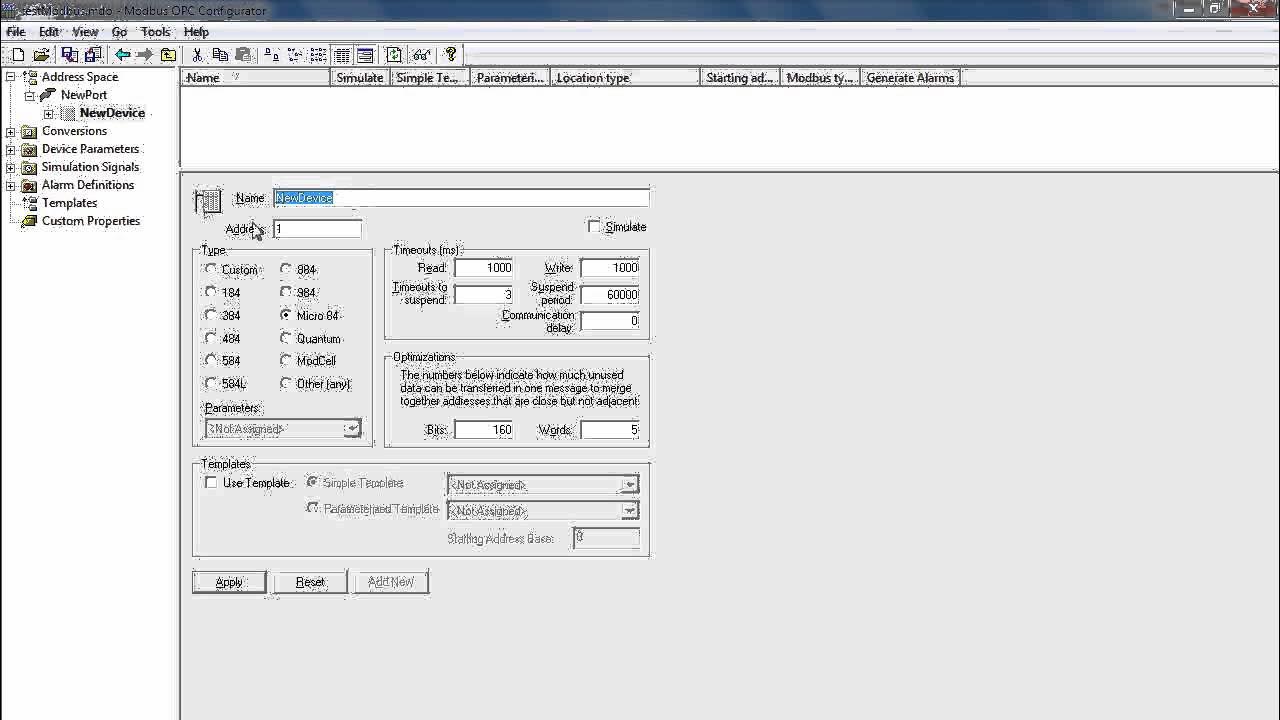1280x720 pixels.
Task: Click the Apply button
Action: tap(229, 582)
